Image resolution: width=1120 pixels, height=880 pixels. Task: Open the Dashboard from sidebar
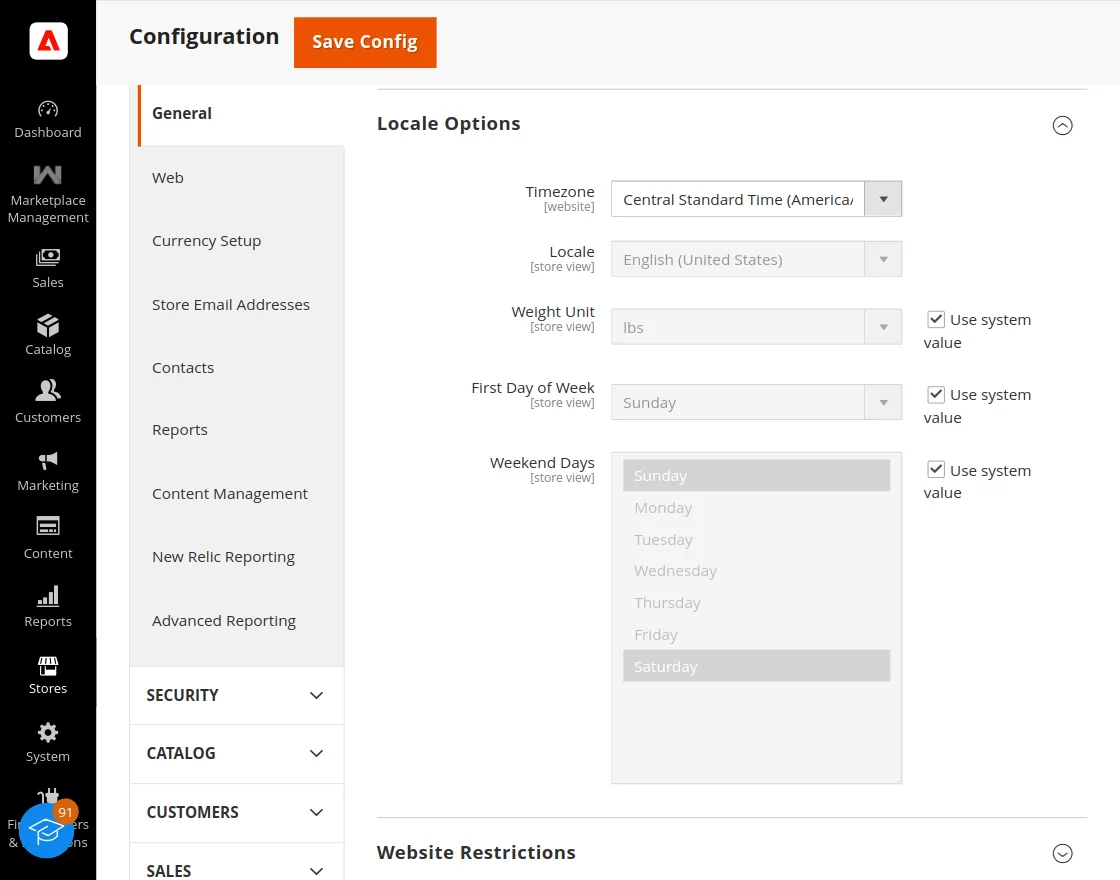(x=48, y=119)
